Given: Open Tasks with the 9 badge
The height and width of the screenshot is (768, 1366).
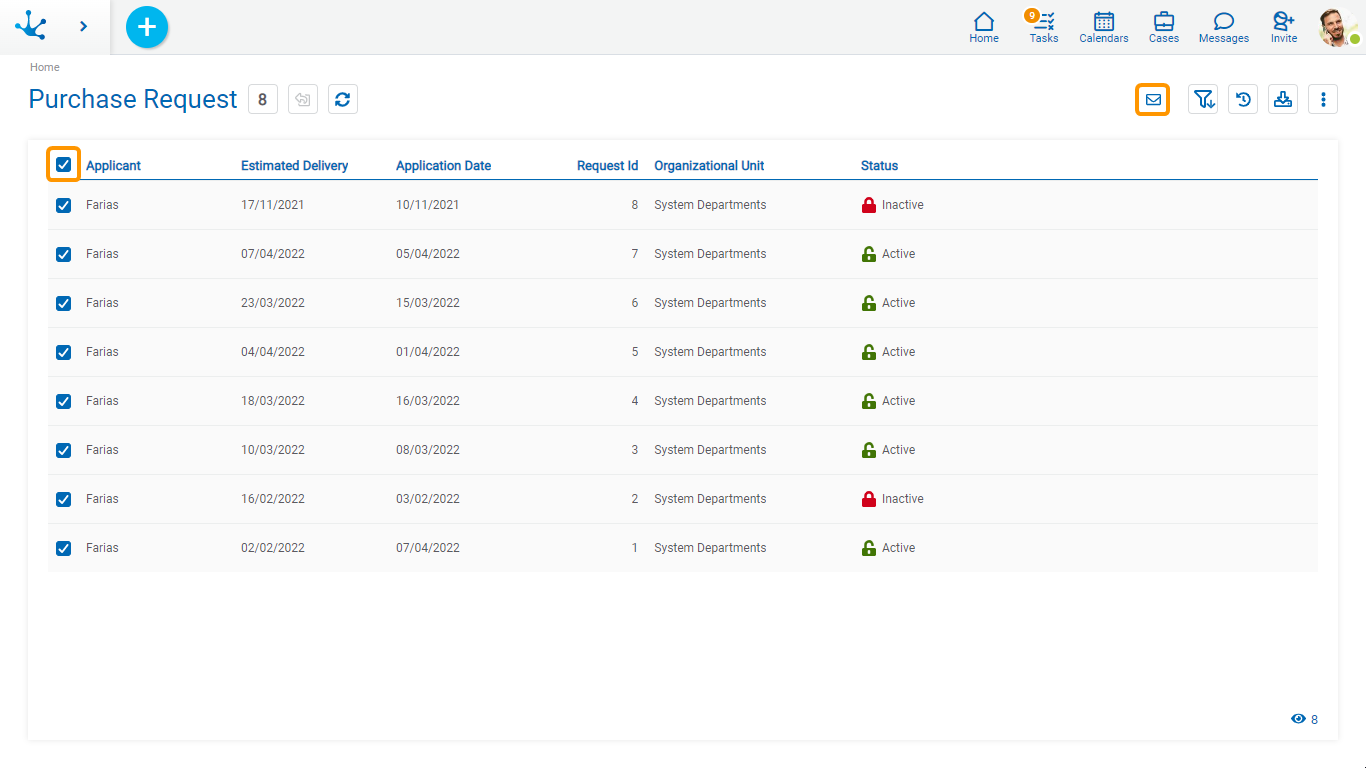Looking at the screenshot, I should (x=1043, y=27).
